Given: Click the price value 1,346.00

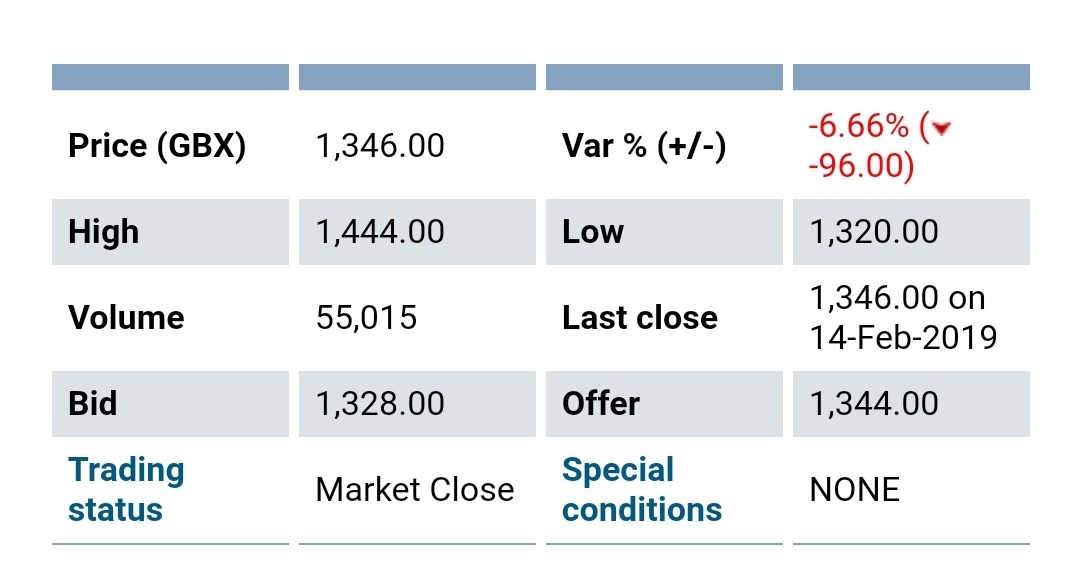Looking at the screenshot, I should point(380,146).
